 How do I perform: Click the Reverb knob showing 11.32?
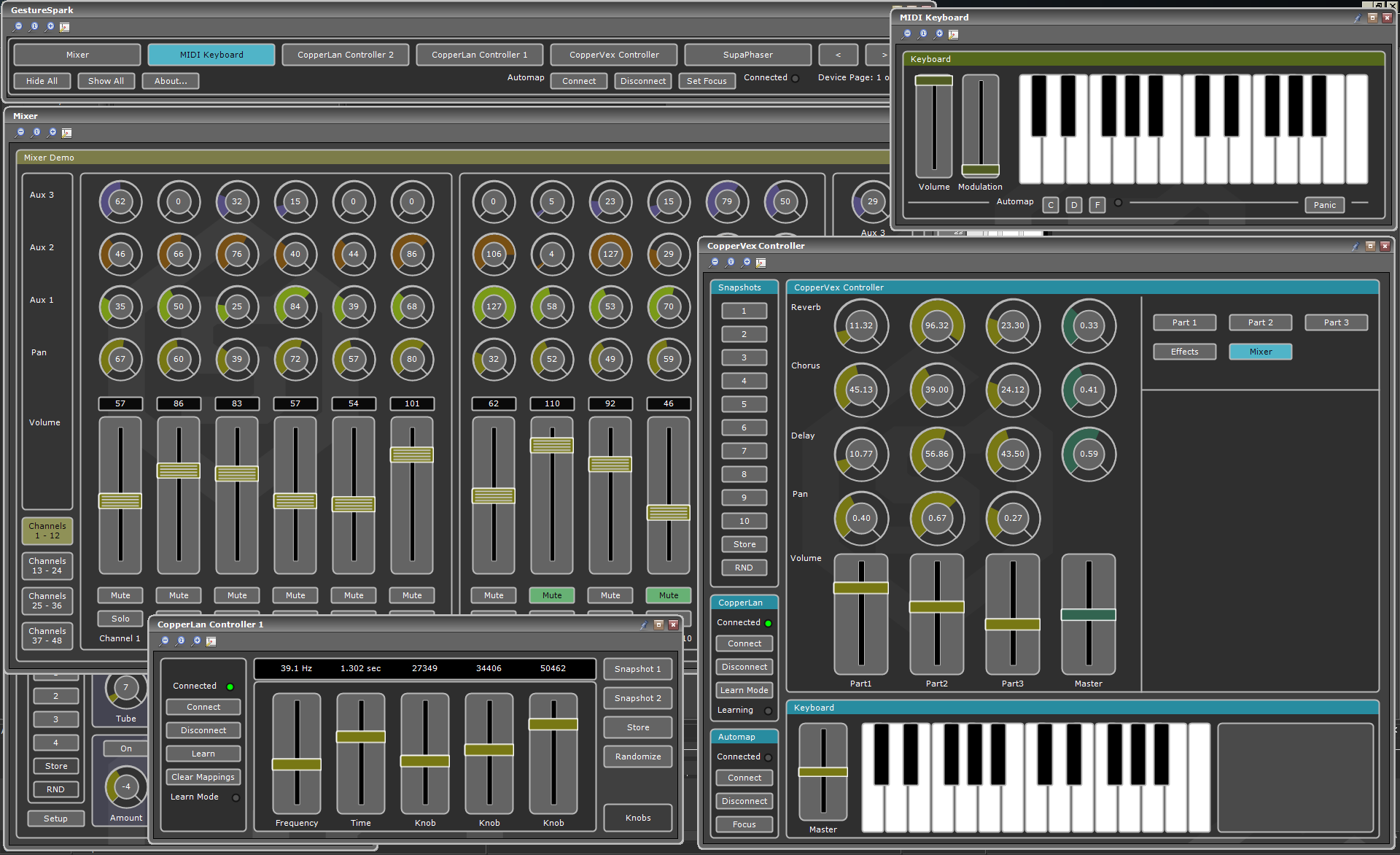click(861, 325)
